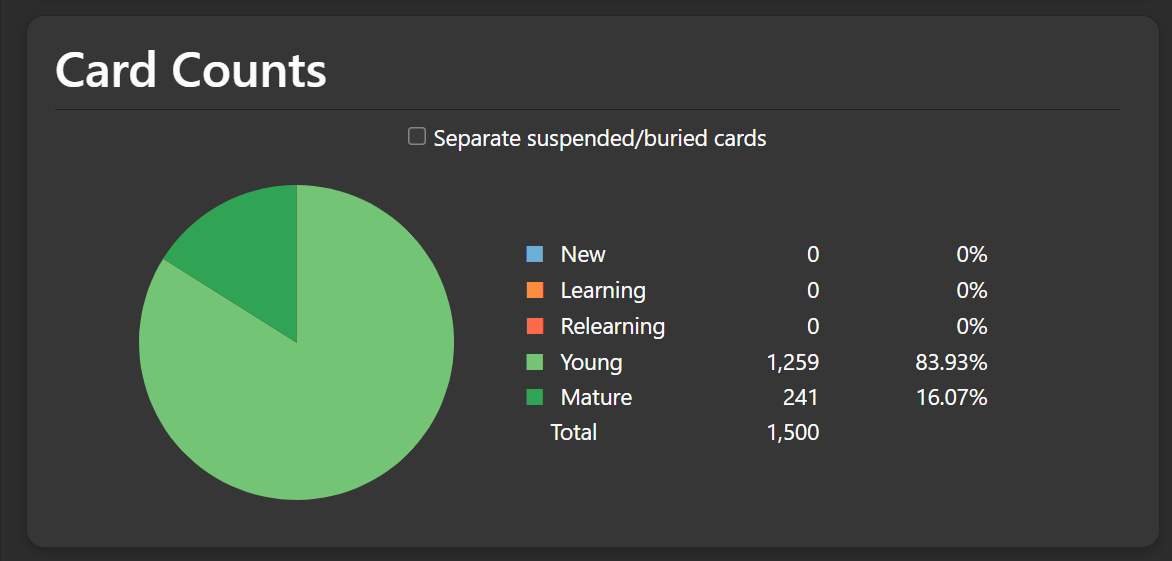This screenshot has width=1172, height=561.
Task: Click the Relearning legend label
Action: (x=612, y=327)
